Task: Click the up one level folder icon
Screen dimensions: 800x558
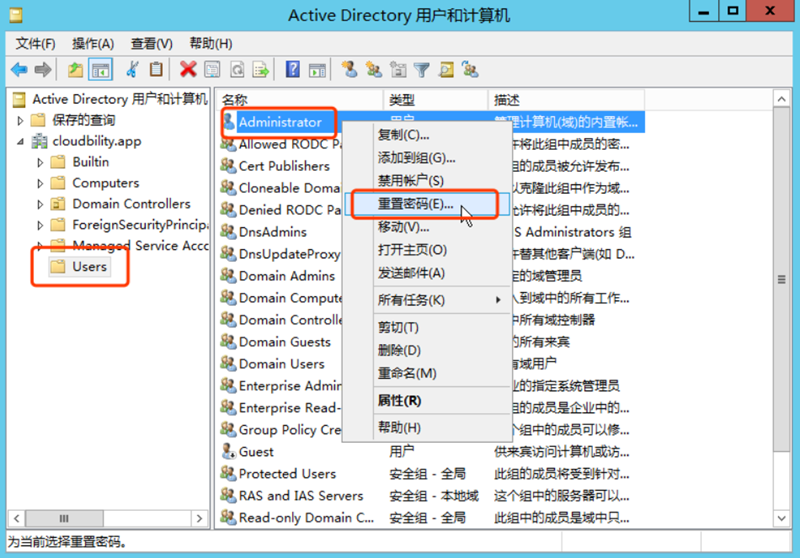Action: (x=76, y=69)
